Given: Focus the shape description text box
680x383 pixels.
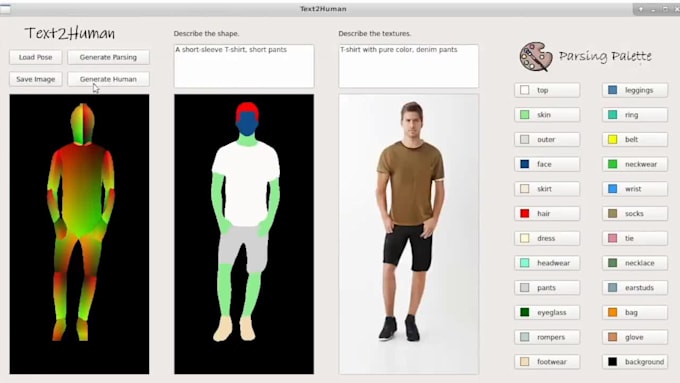Looking at the screenshot, I should pos(244,66).
